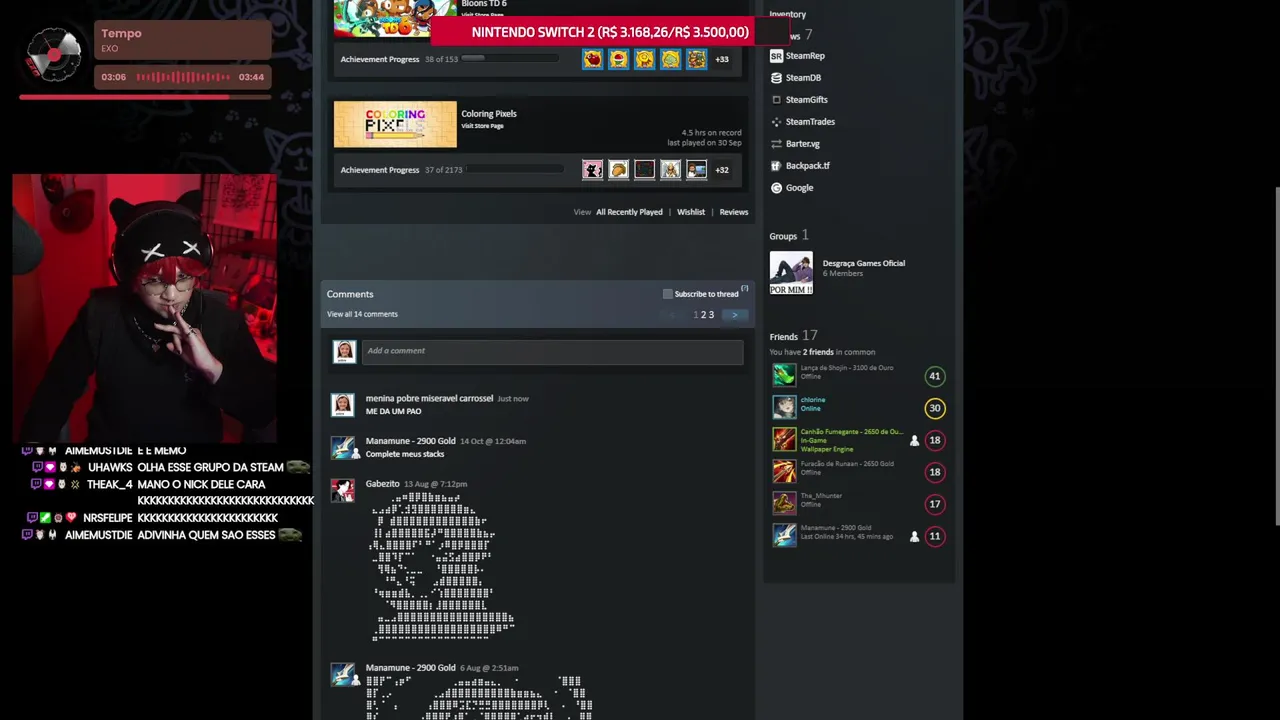Click 'Complete meus stacks' comment text
Screen dimensions: 1280x720
pyautogui.click(x=405, y=454)
